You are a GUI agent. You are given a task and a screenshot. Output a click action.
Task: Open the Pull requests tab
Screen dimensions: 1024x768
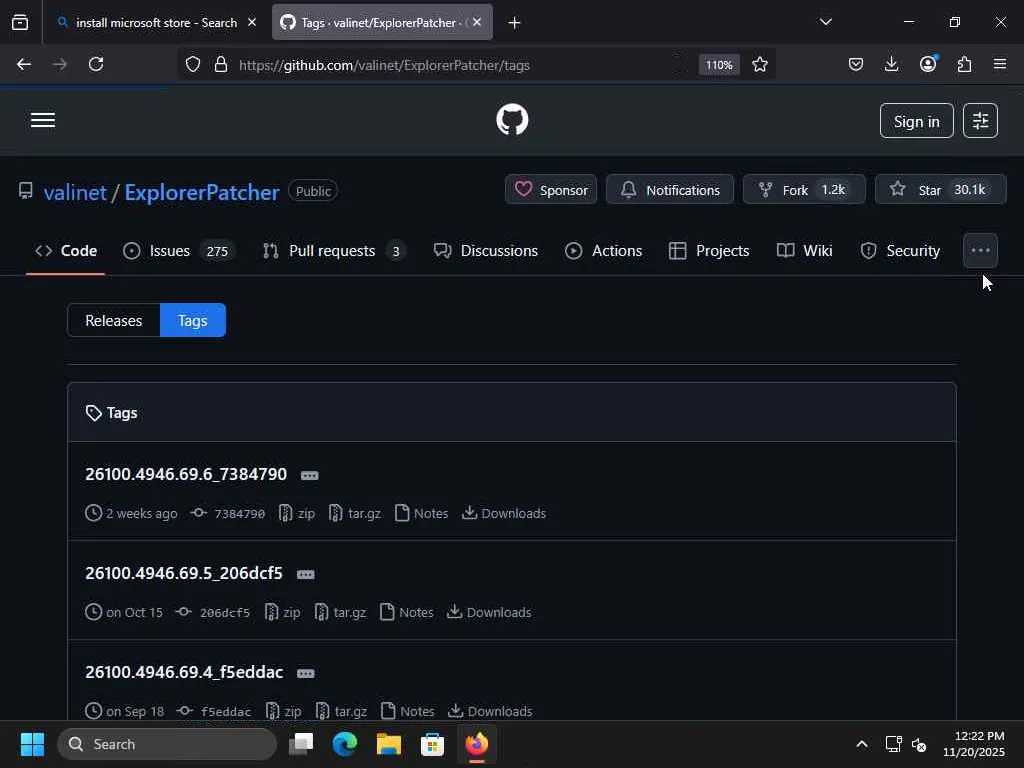[x=334, y=251]
